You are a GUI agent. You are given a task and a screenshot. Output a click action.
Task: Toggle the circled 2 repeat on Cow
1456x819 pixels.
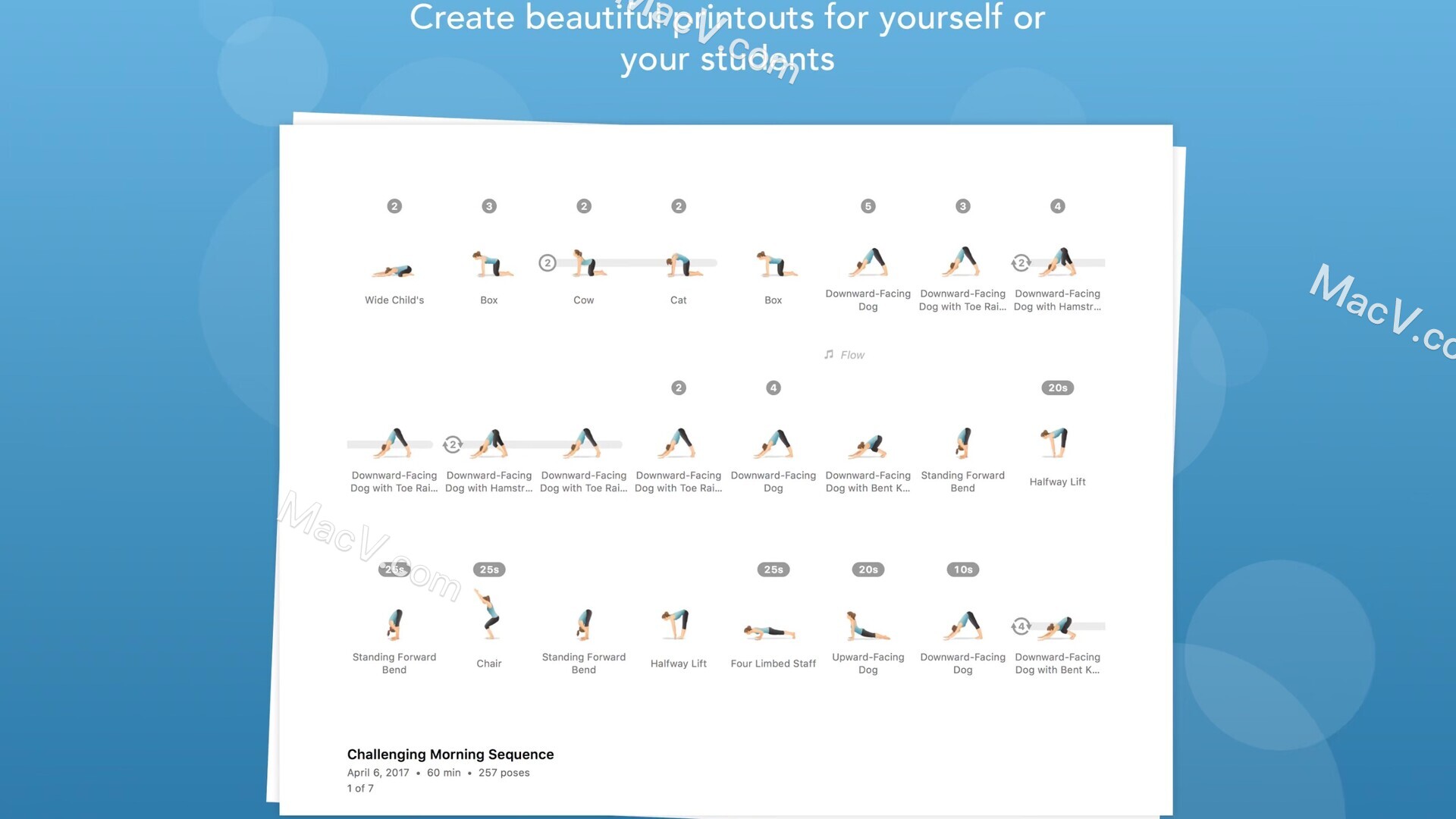pos(547,262)
